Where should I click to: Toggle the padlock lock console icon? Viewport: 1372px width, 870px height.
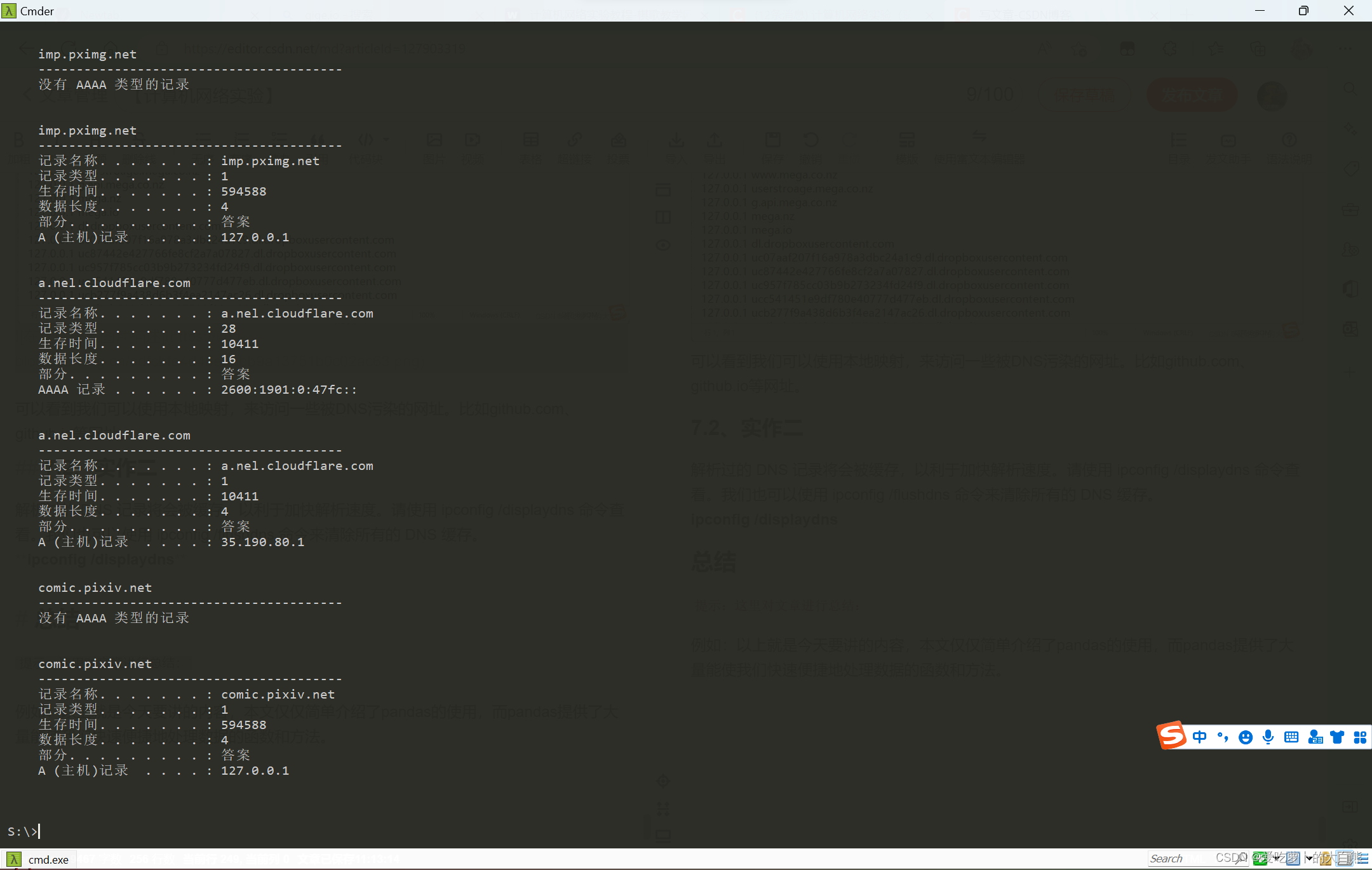pos(1325,859)
